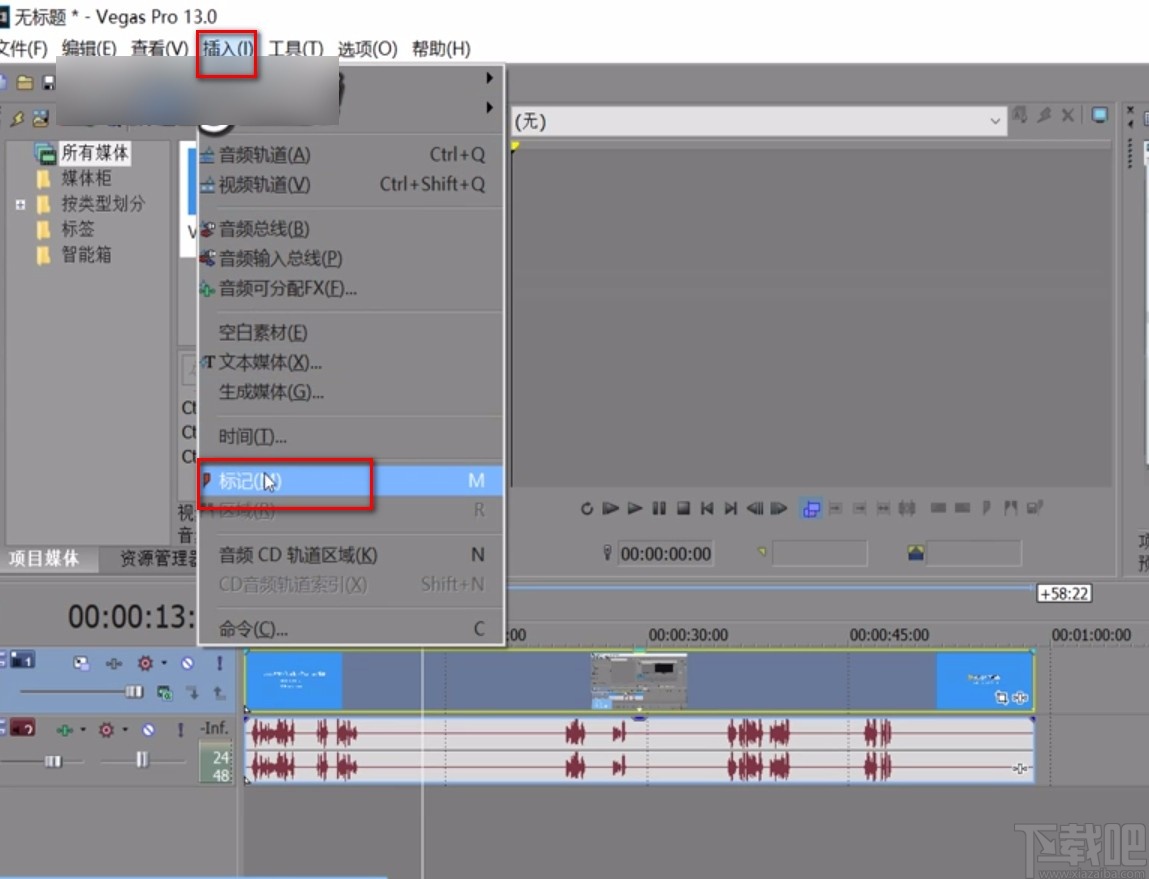Screen dimensions: 1149x879
Task: Click the import media picture icon
Action: click(x=40, y=118)
